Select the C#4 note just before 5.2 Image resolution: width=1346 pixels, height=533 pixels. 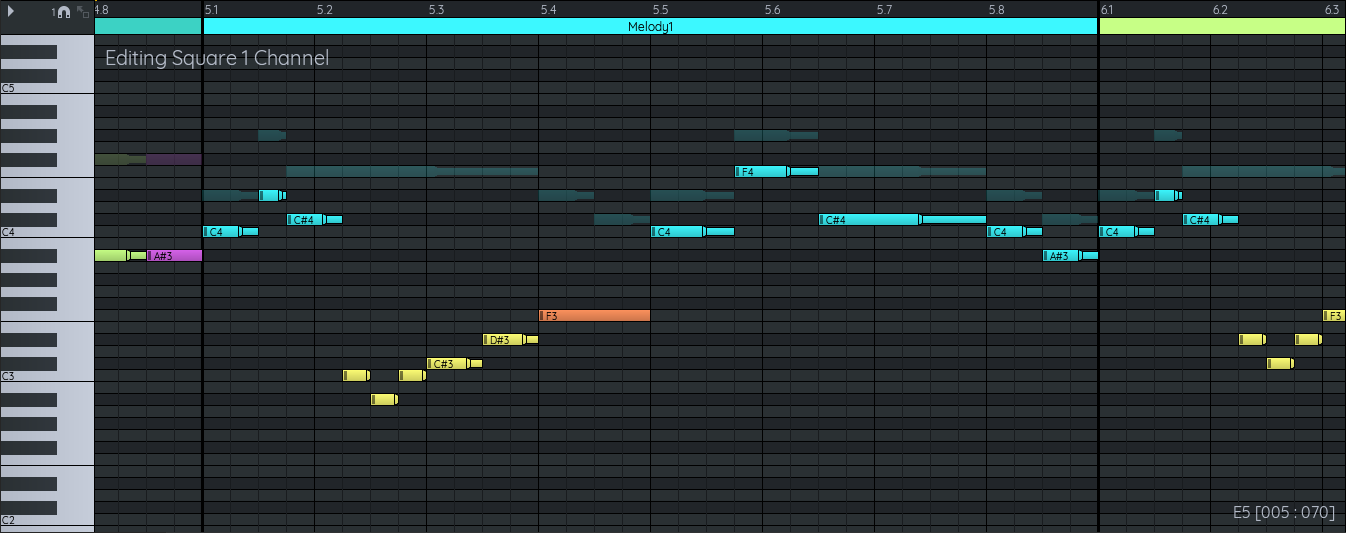[x=314, y=220]
